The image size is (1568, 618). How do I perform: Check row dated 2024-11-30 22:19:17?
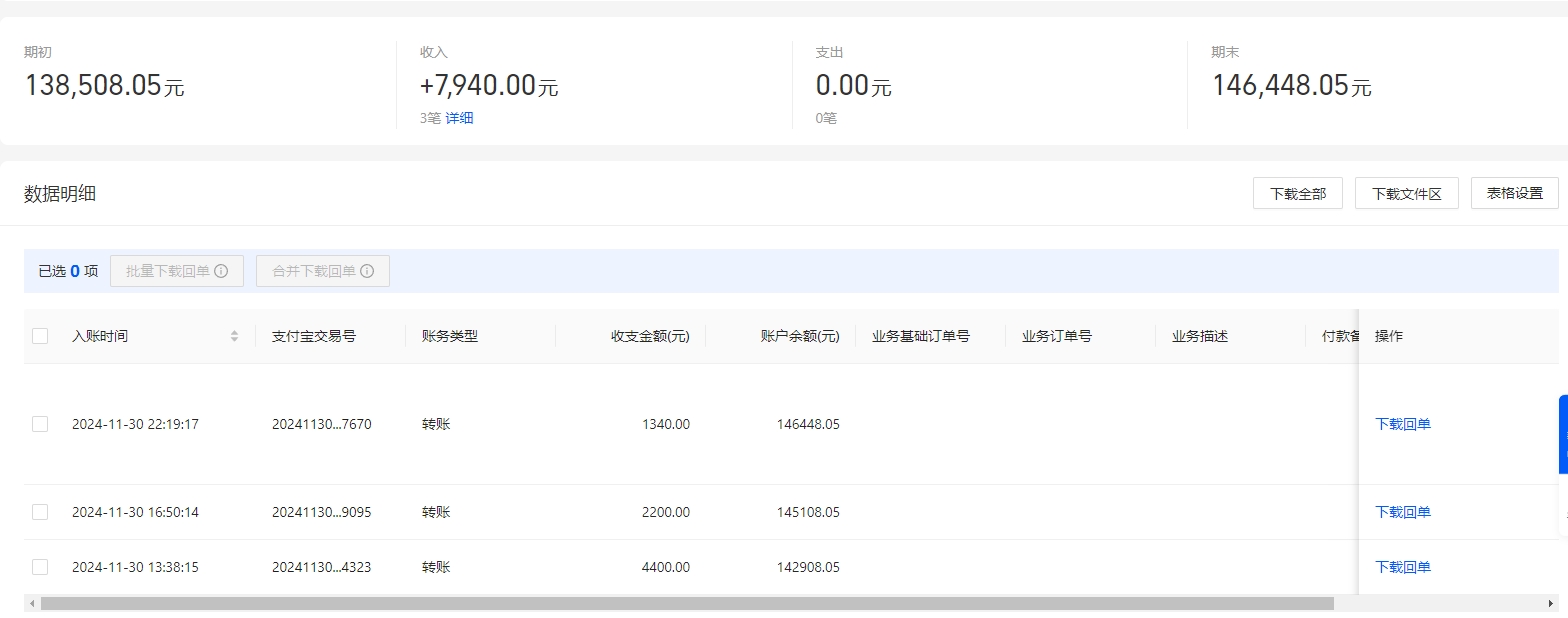point(40,424)
